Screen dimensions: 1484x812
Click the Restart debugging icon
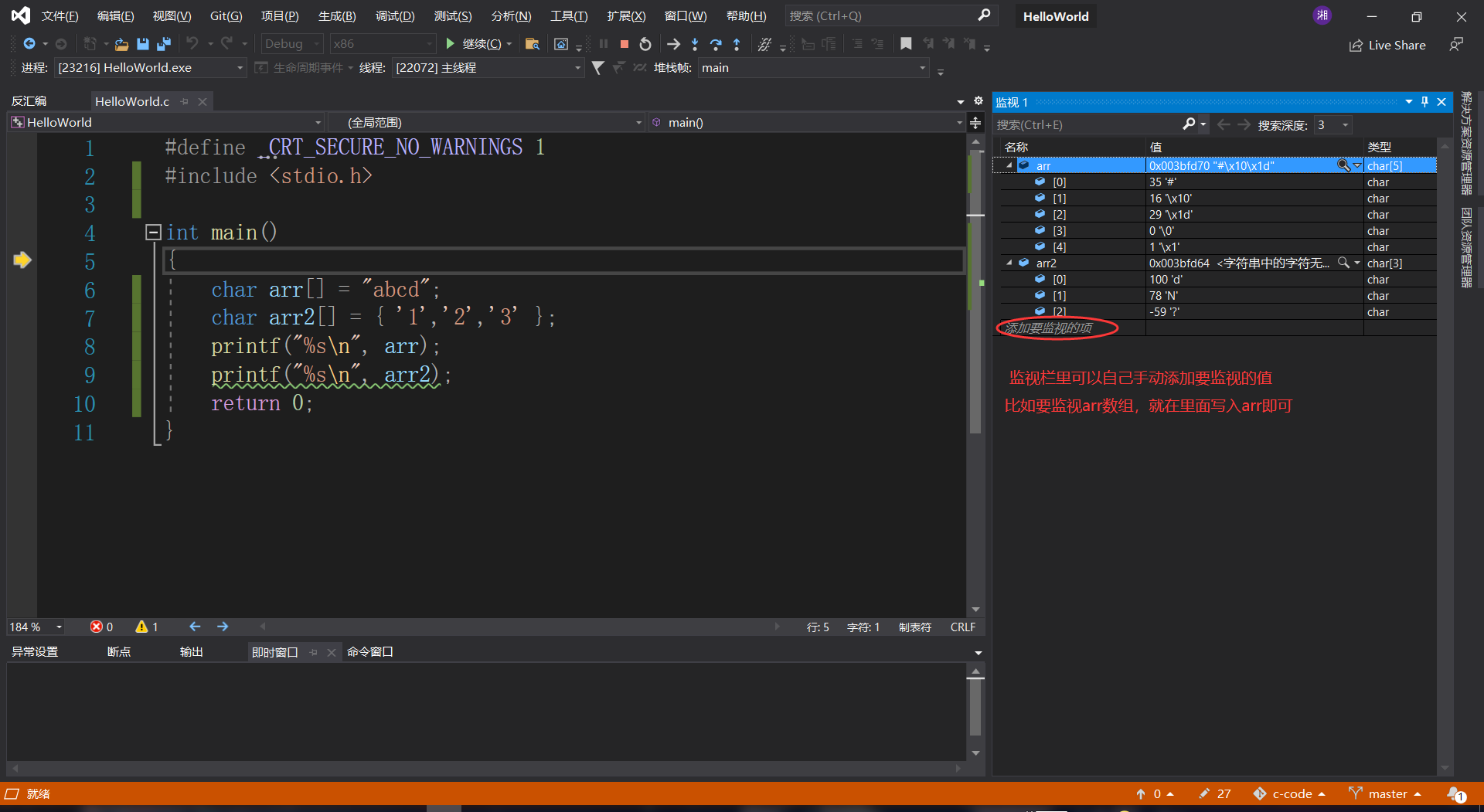tap(645, 44)
